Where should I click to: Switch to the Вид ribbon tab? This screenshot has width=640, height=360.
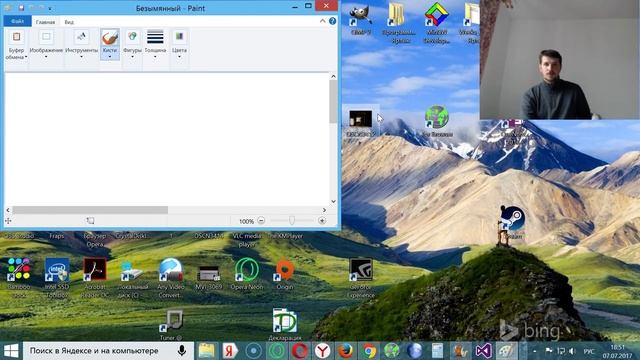(x=69, y=22)
